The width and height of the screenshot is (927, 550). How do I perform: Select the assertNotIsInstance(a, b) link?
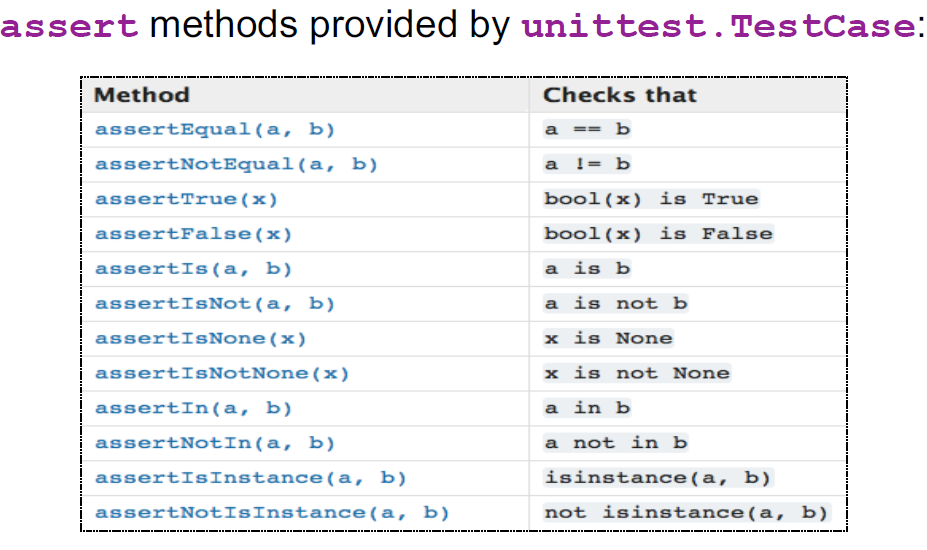tap(272, 513)
